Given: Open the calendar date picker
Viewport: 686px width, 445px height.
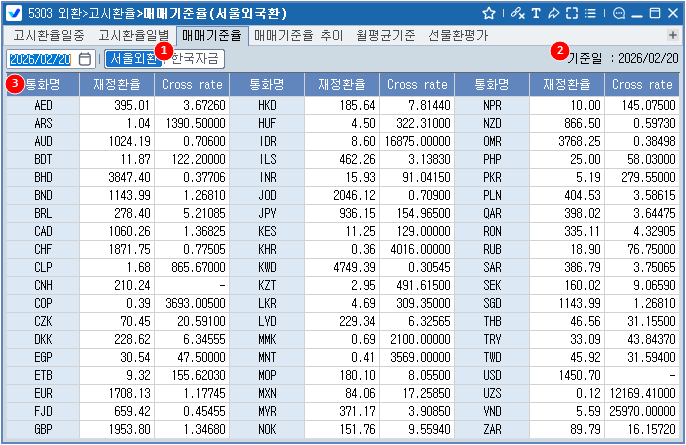Looking at the screenshot, I should [85, 59].
